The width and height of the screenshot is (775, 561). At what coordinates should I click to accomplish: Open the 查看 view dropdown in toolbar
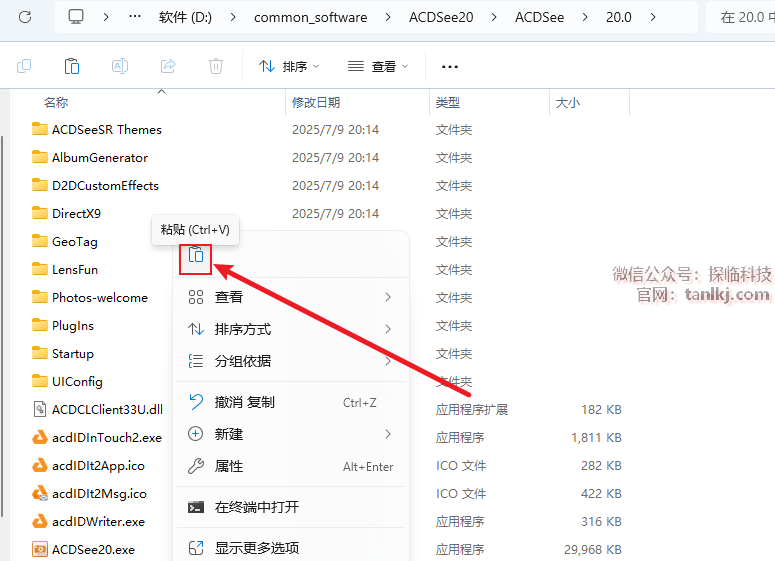pos(378,66)
